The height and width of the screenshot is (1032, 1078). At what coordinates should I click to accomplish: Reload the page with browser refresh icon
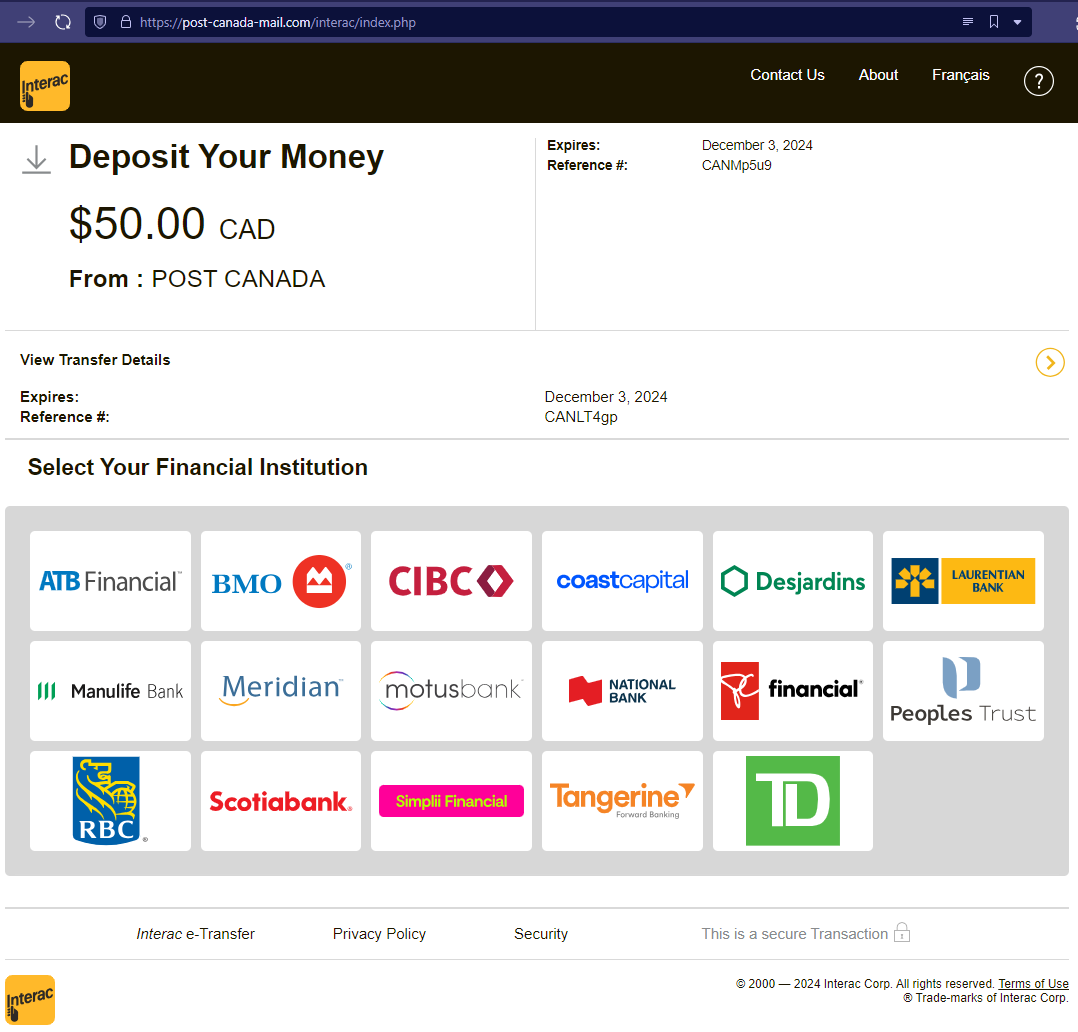[63, 22]
